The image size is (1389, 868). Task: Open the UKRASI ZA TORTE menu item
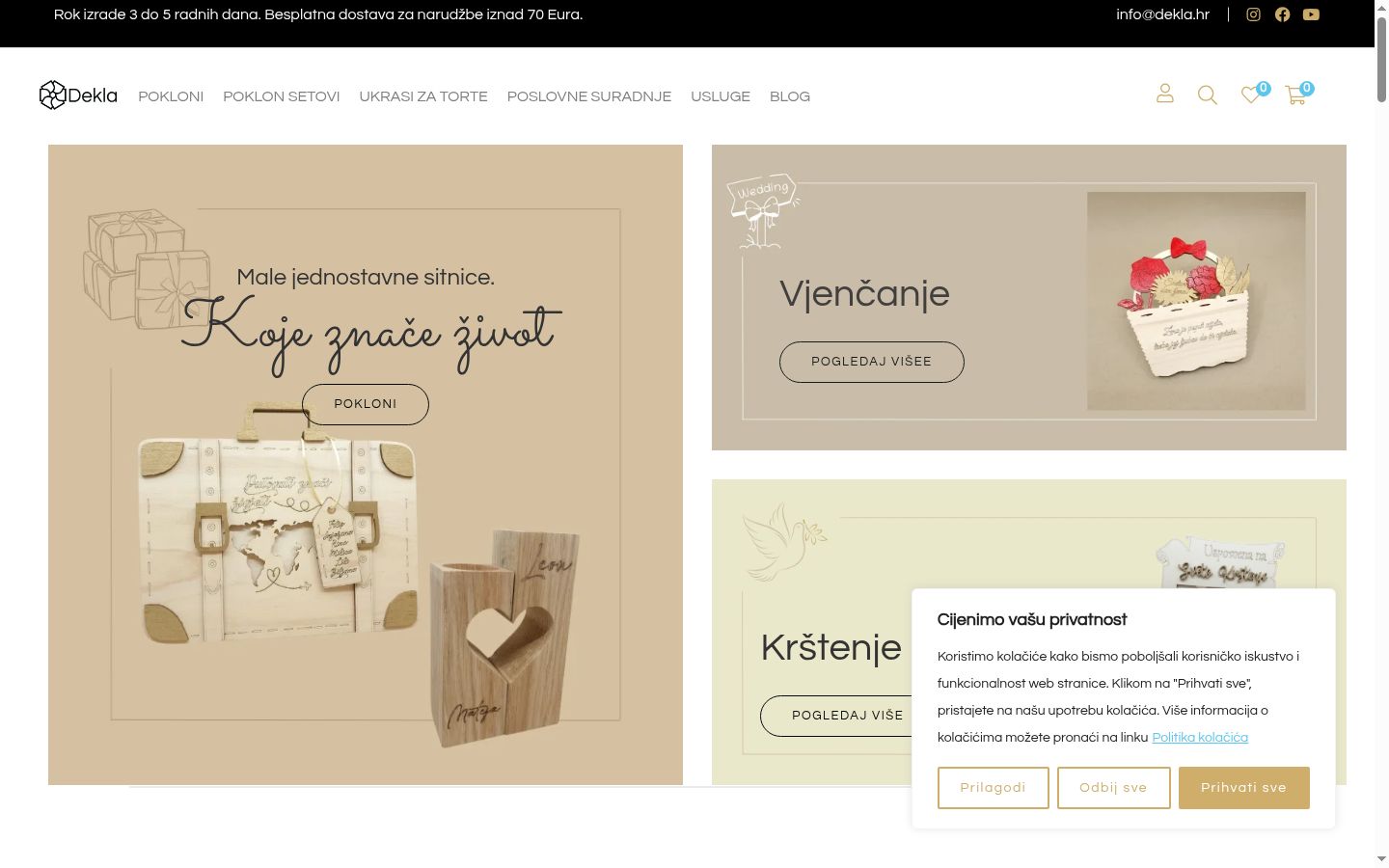(x=423, y=96)
